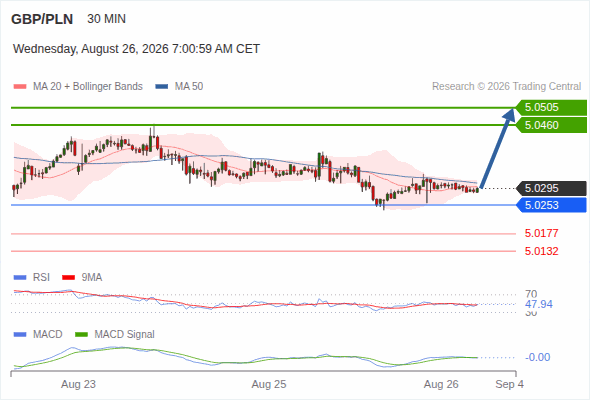Click the Aug 23 date axis label
The width and height of the screenshot is (590, 400).
click(x=78, y=385)
